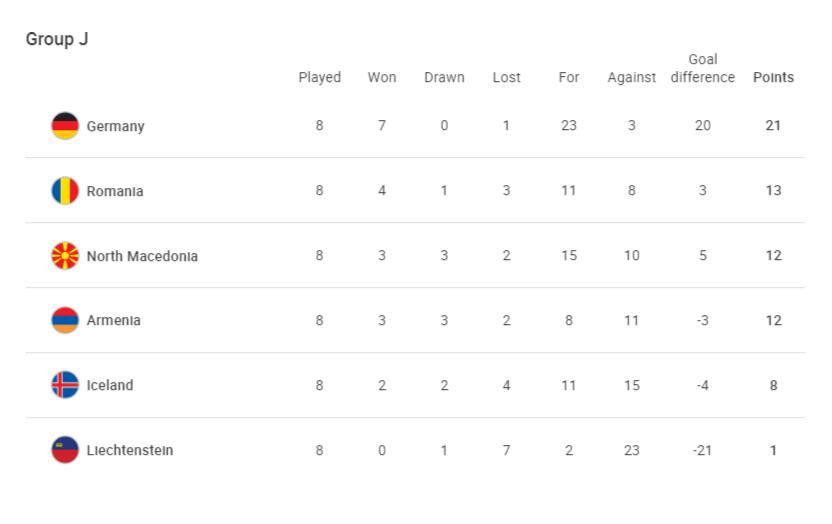Open the Germany team name link

tap(116, 127)
